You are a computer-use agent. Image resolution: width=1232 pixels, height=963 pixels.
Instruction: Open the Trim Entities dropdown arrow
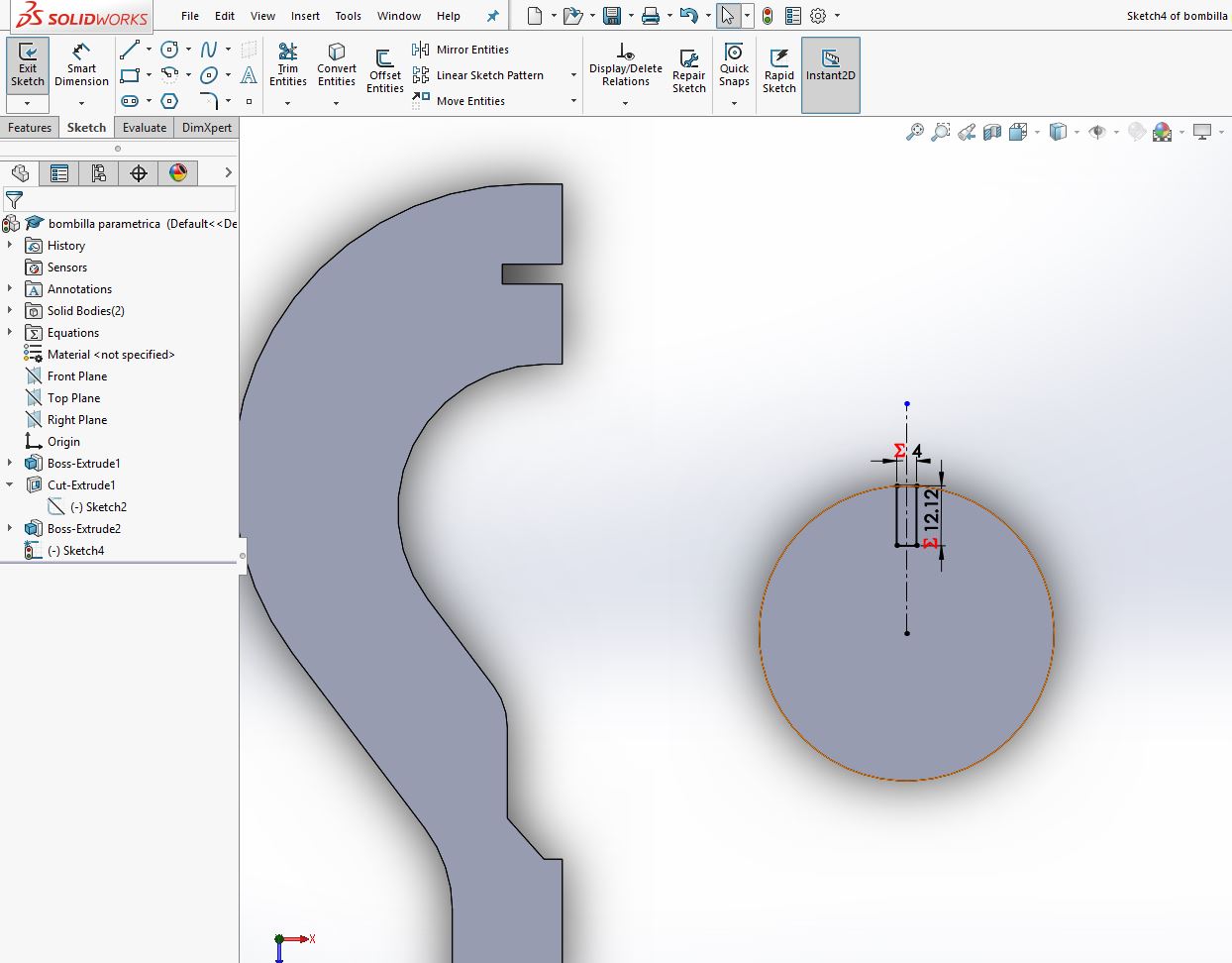(288, 103)
